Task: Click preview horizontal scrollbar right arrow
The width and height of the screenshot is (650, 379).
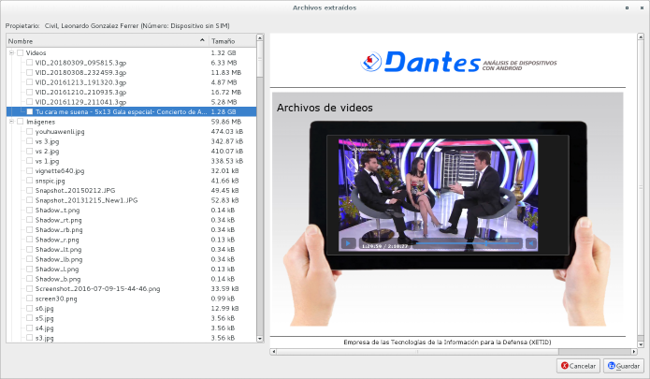Action: coord(634,352)
